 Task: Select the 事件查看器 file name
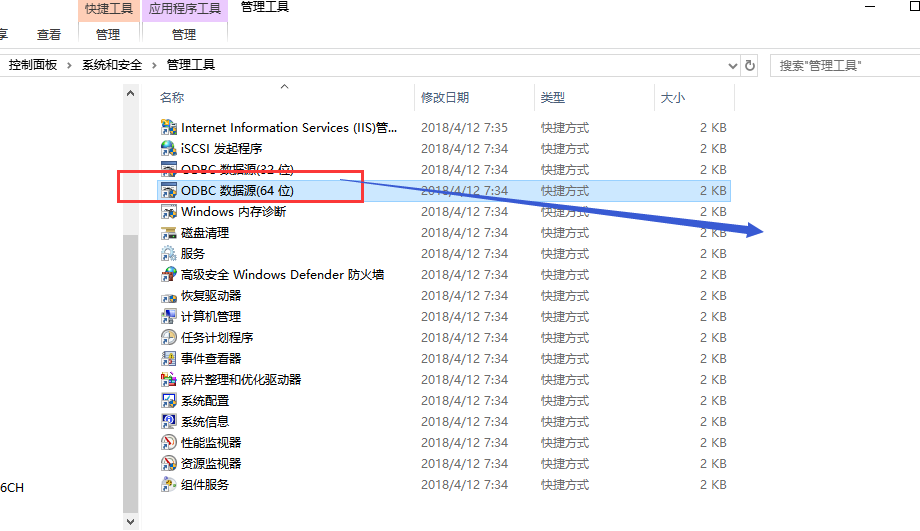pos(211,358)
